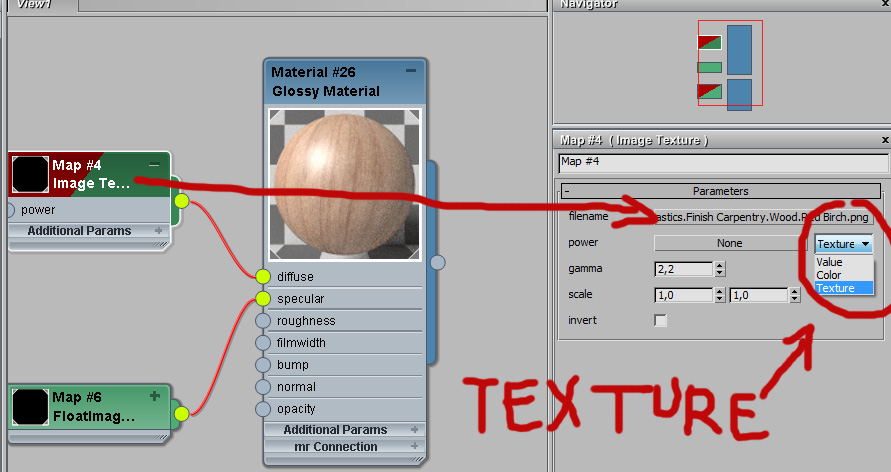Select the filmwidth slot label

pos(301,342)
